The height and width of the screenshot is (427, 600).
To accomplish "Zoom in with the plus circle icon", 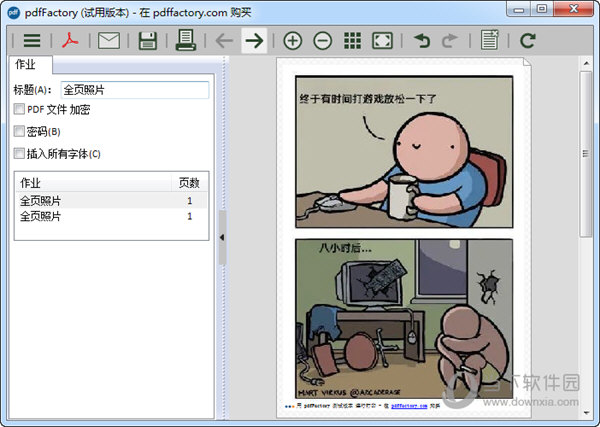I will click(x=293, y=41).
